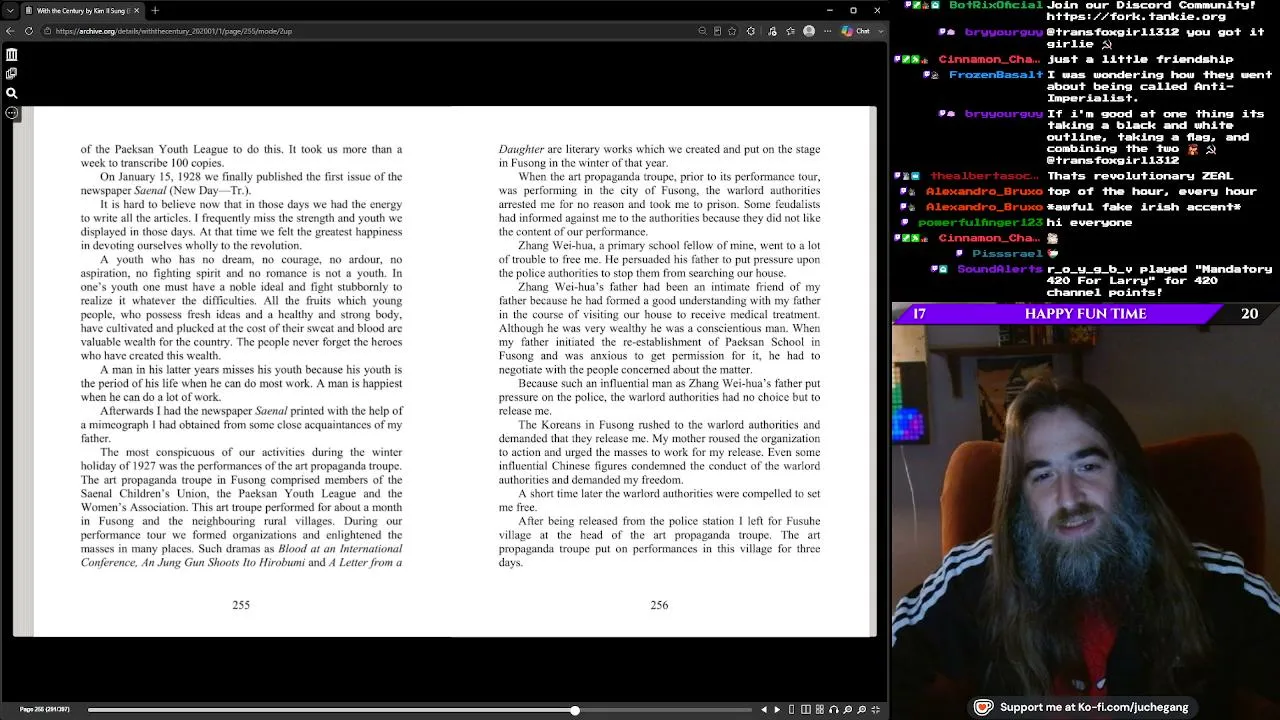Close the With the Century tab

click(x=137, y=10)
